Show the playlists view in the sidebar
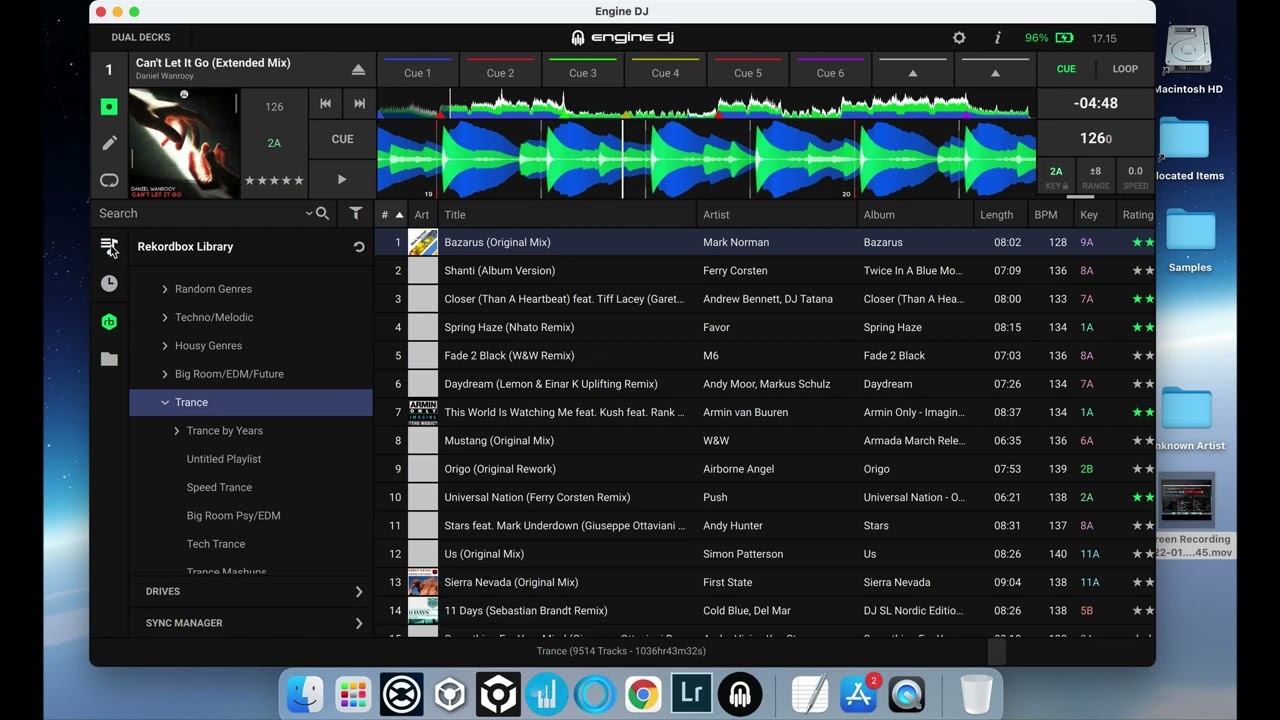The width and height of the screenshot is (1280, 720). coord(109,246)
